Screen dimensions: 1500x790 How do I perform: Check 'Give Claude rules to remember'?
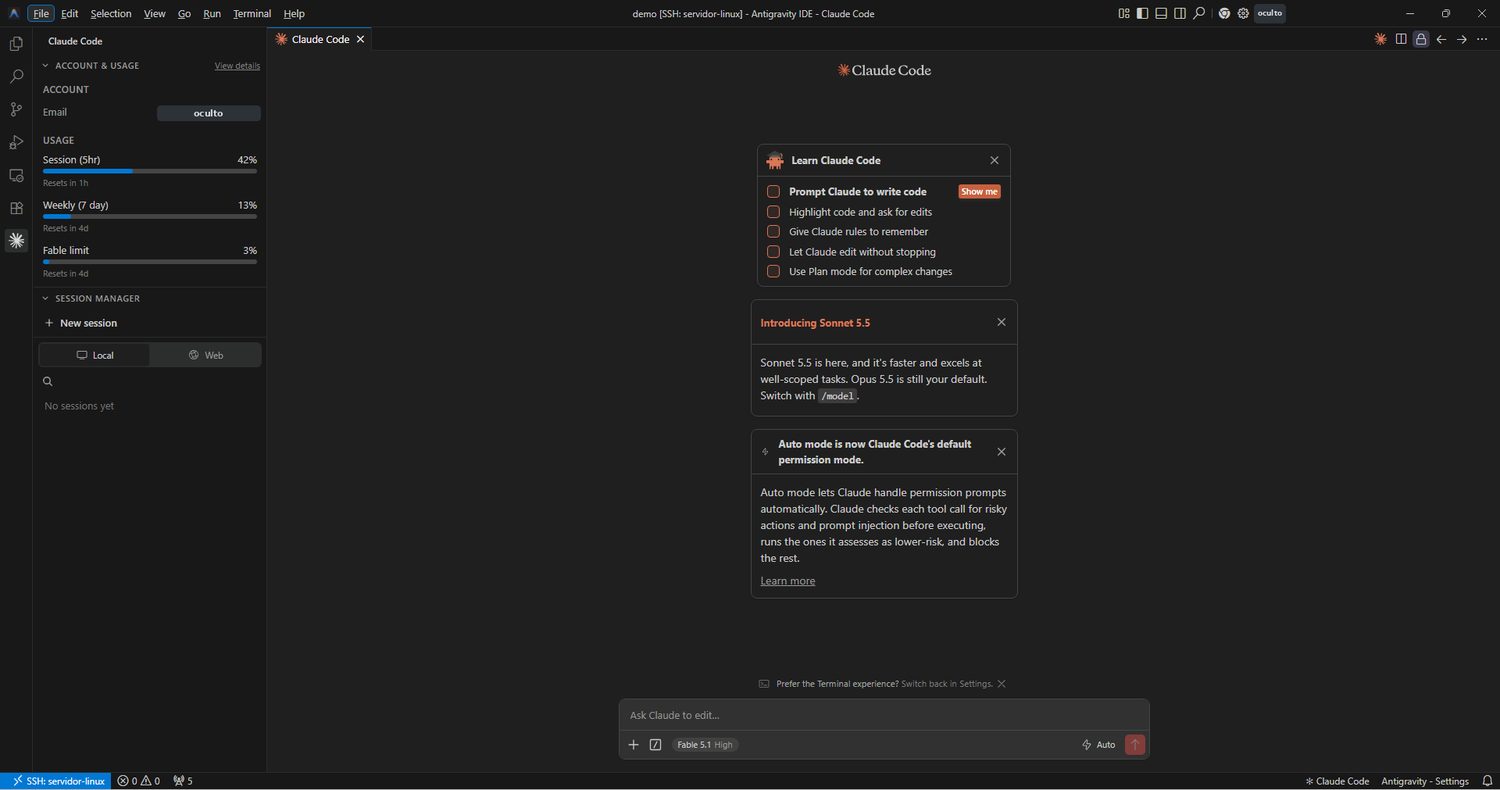tap(773, 231)
